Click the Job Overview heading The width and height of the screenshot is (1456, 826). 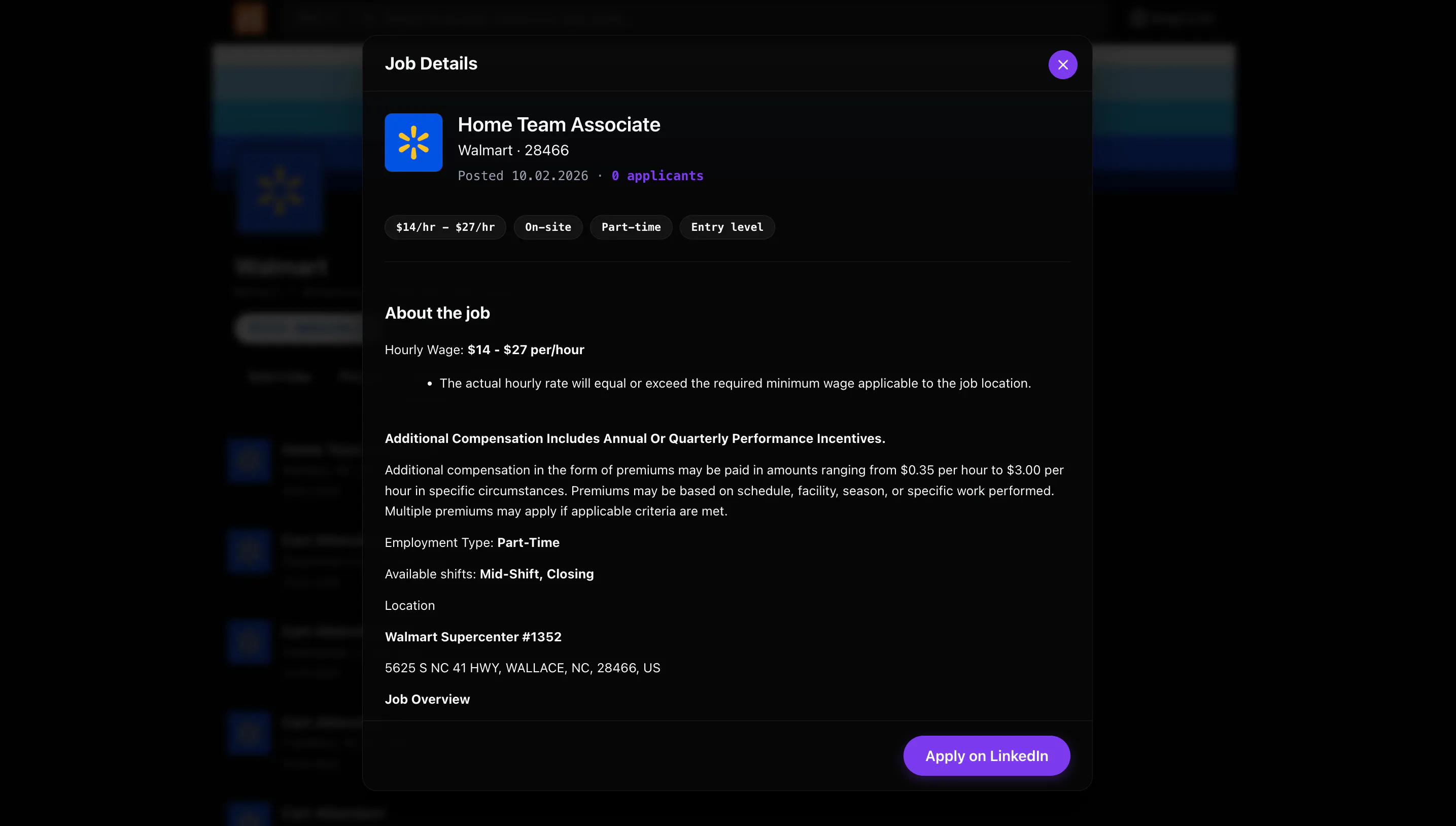[427, 700]
